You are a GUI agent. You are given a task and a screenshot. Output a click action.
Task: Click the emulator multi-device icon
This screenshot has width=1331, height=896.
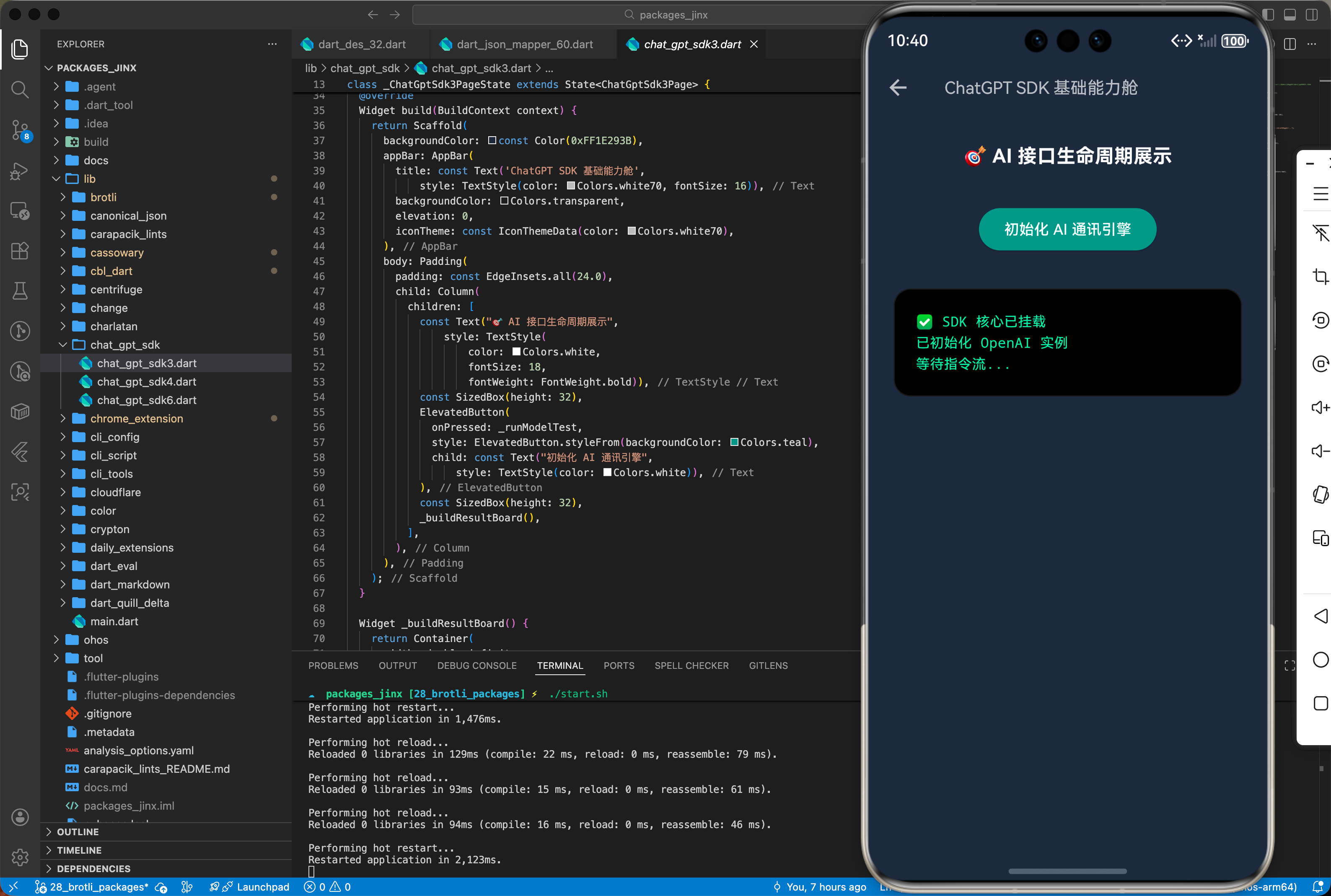pos(1320,538)
